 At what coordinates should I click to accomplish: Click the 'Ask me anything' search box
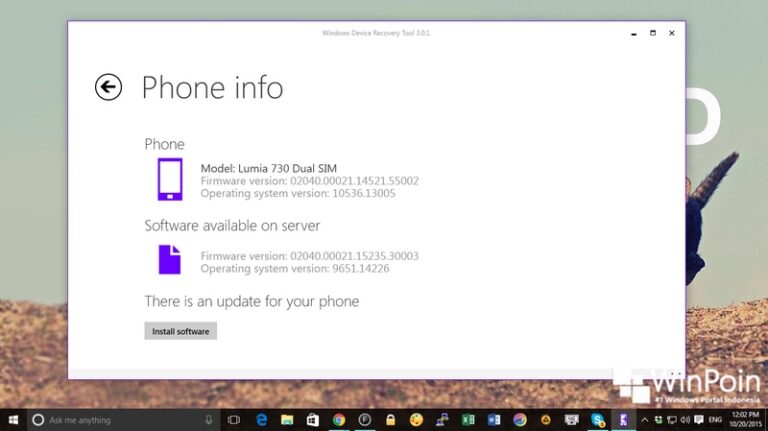[122, 420]
